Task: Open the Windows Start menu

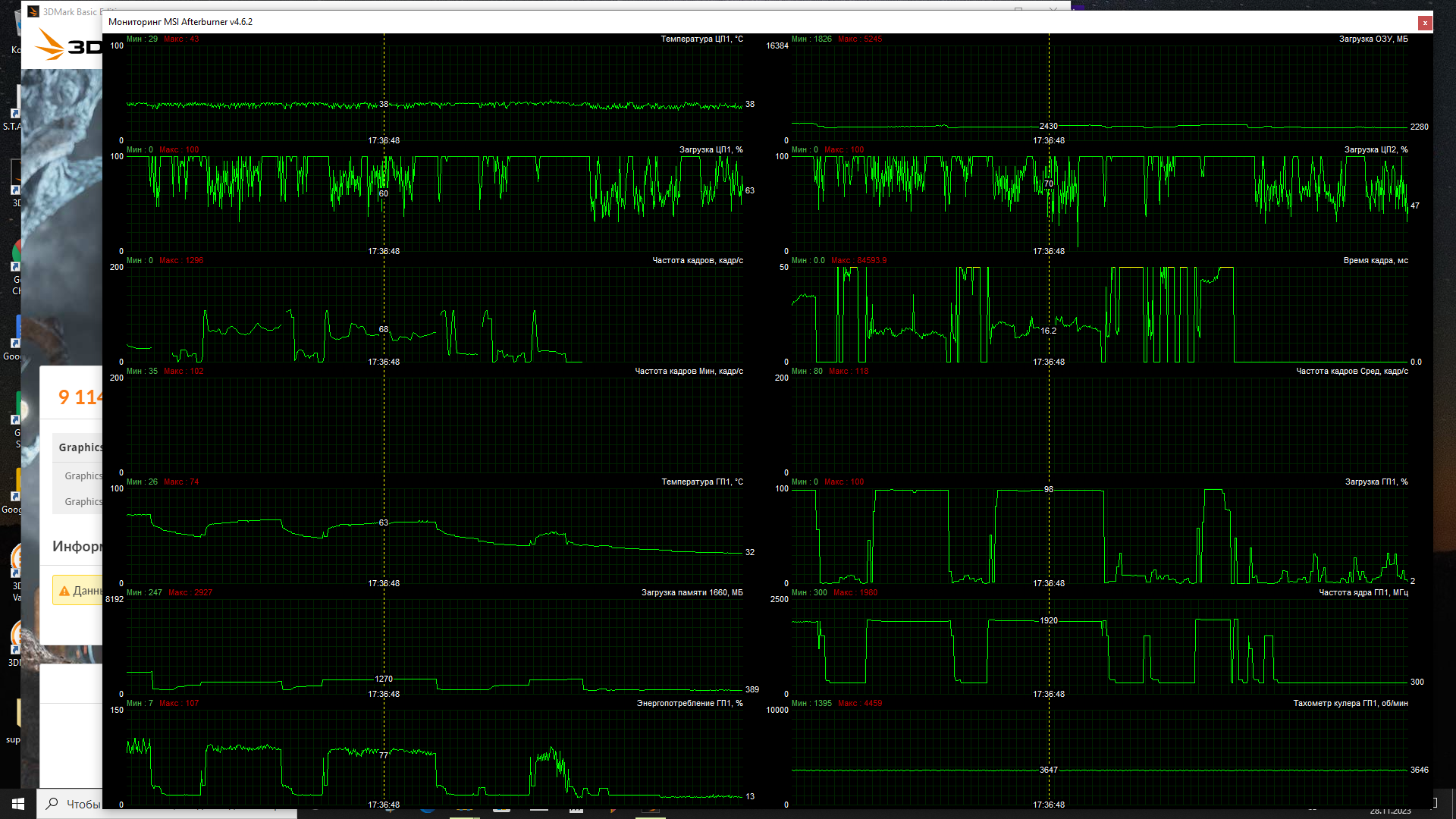Action: 18,804
